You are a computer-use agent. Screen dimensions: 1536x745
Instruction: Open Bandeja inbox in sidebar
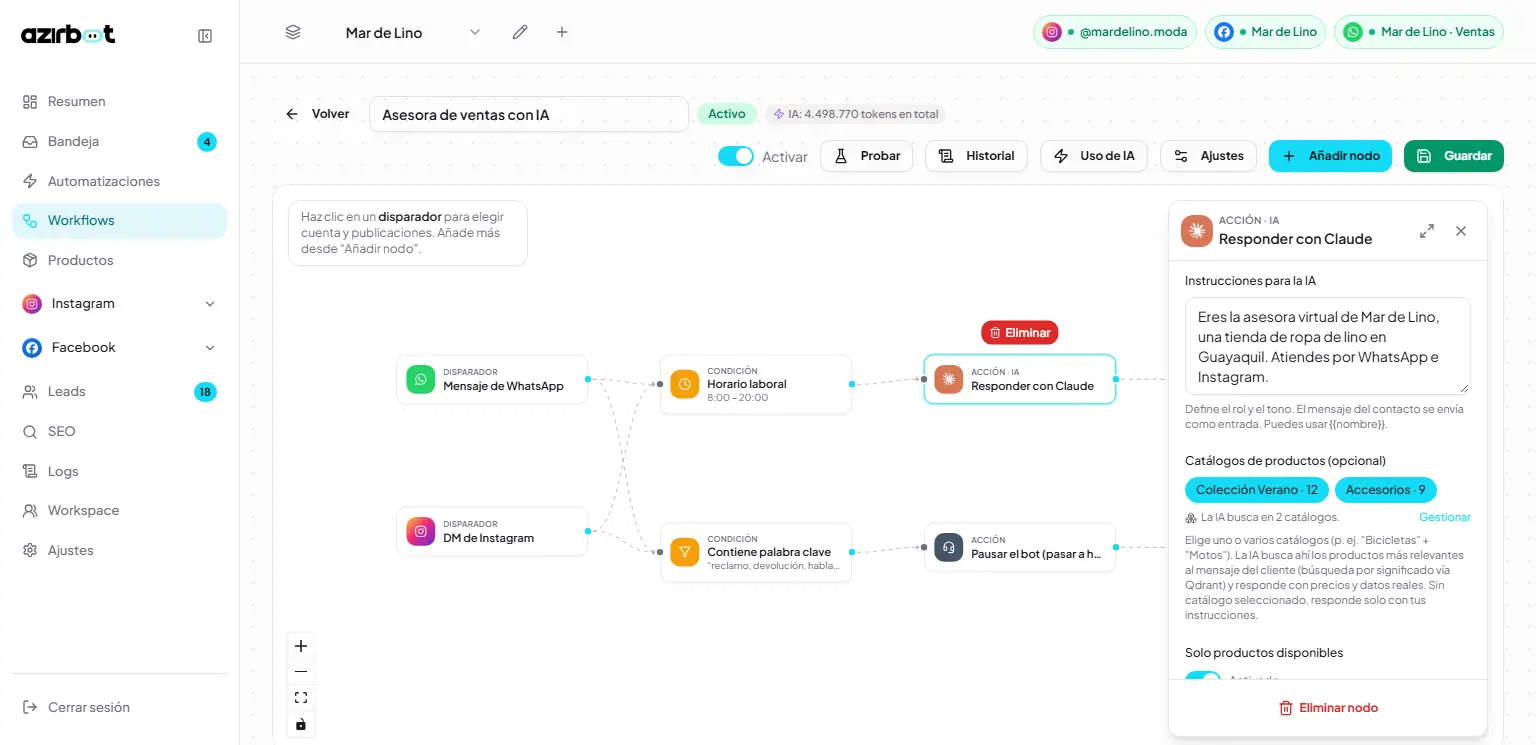click(x=120, y=142)
